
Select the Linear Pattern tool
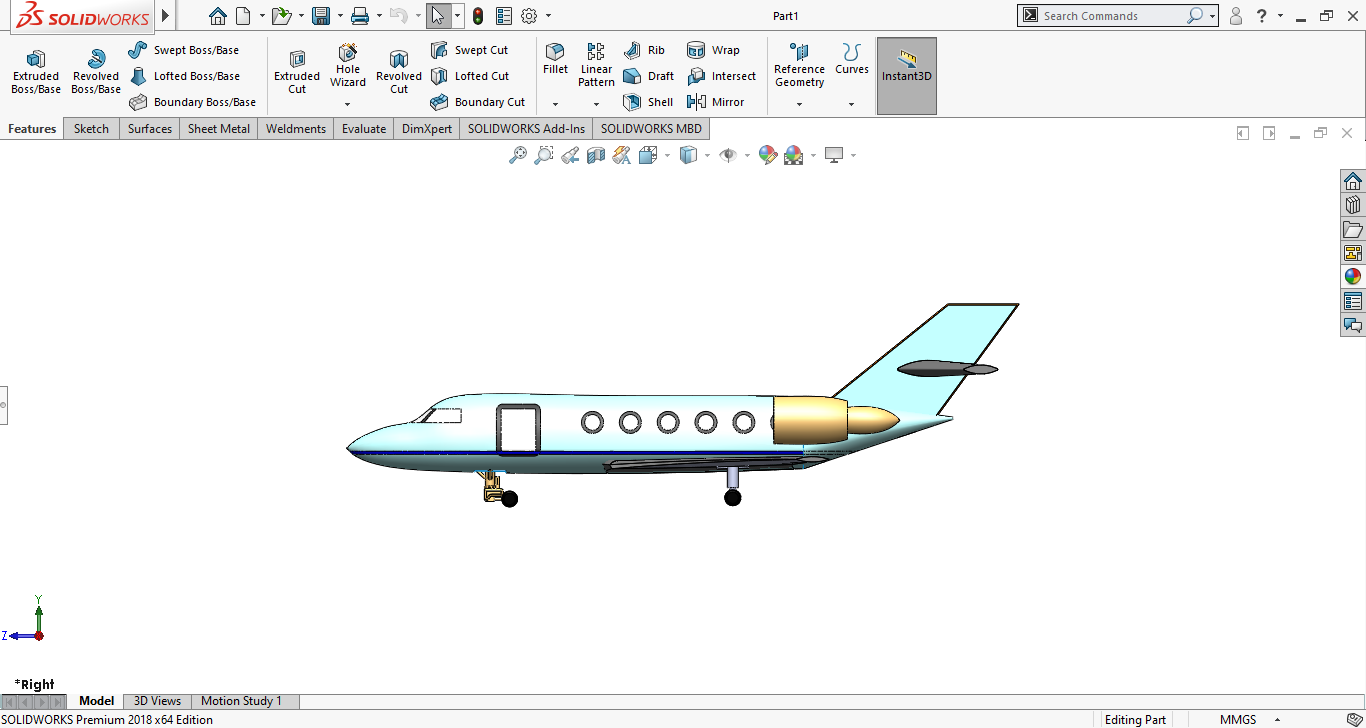pyautogui.click(x=596, y=66)
